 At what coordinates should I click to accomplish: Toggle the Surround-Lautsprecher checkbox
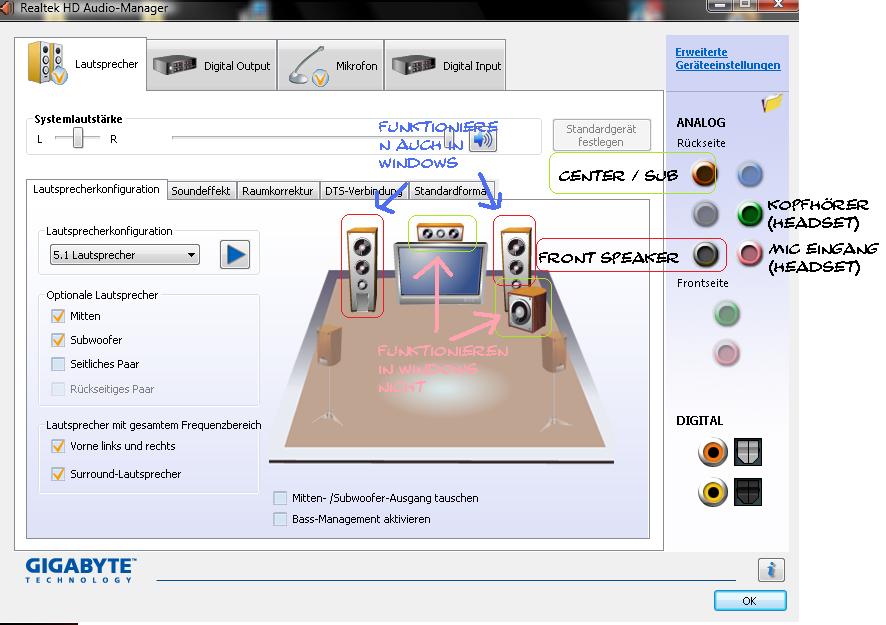tap(58, 474)
